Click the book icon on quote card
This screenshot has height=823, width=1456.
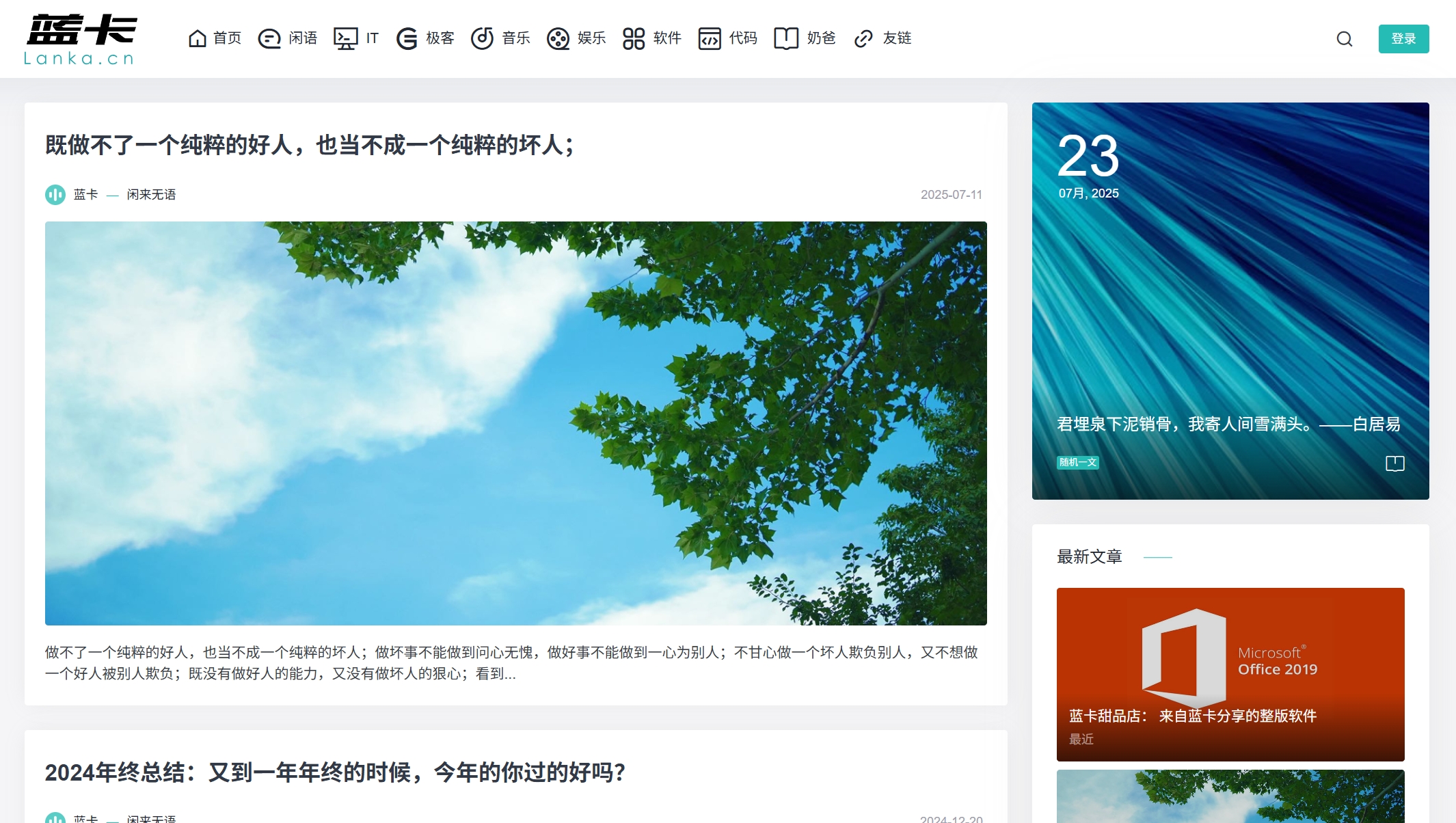1394,463
